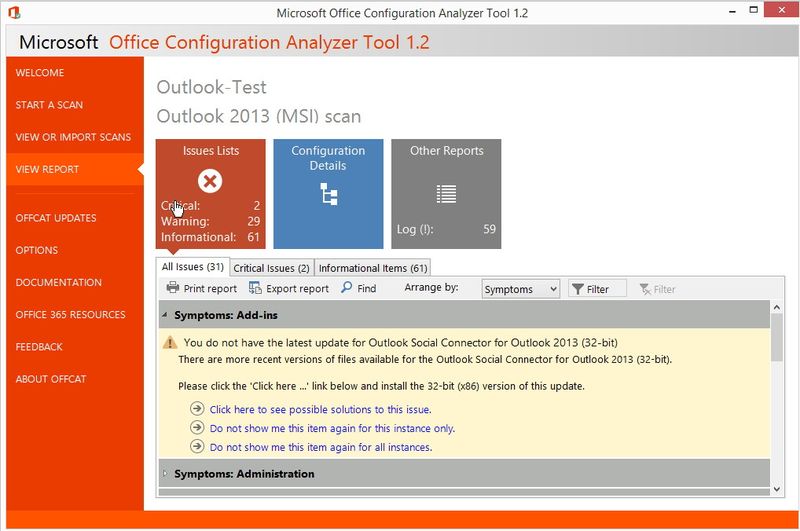
Task: Minimize the Analyzer Tool window
Action: [732, 11]
